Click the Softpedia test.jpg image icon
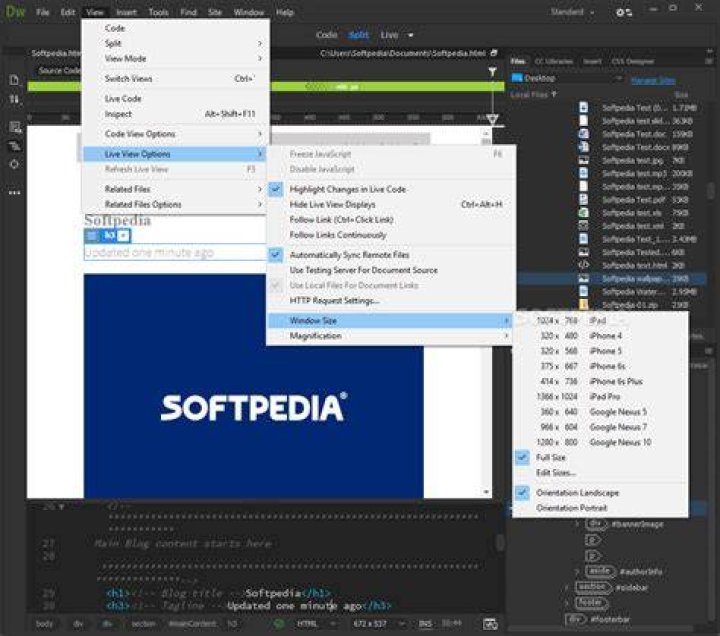 tap(583, 160)
